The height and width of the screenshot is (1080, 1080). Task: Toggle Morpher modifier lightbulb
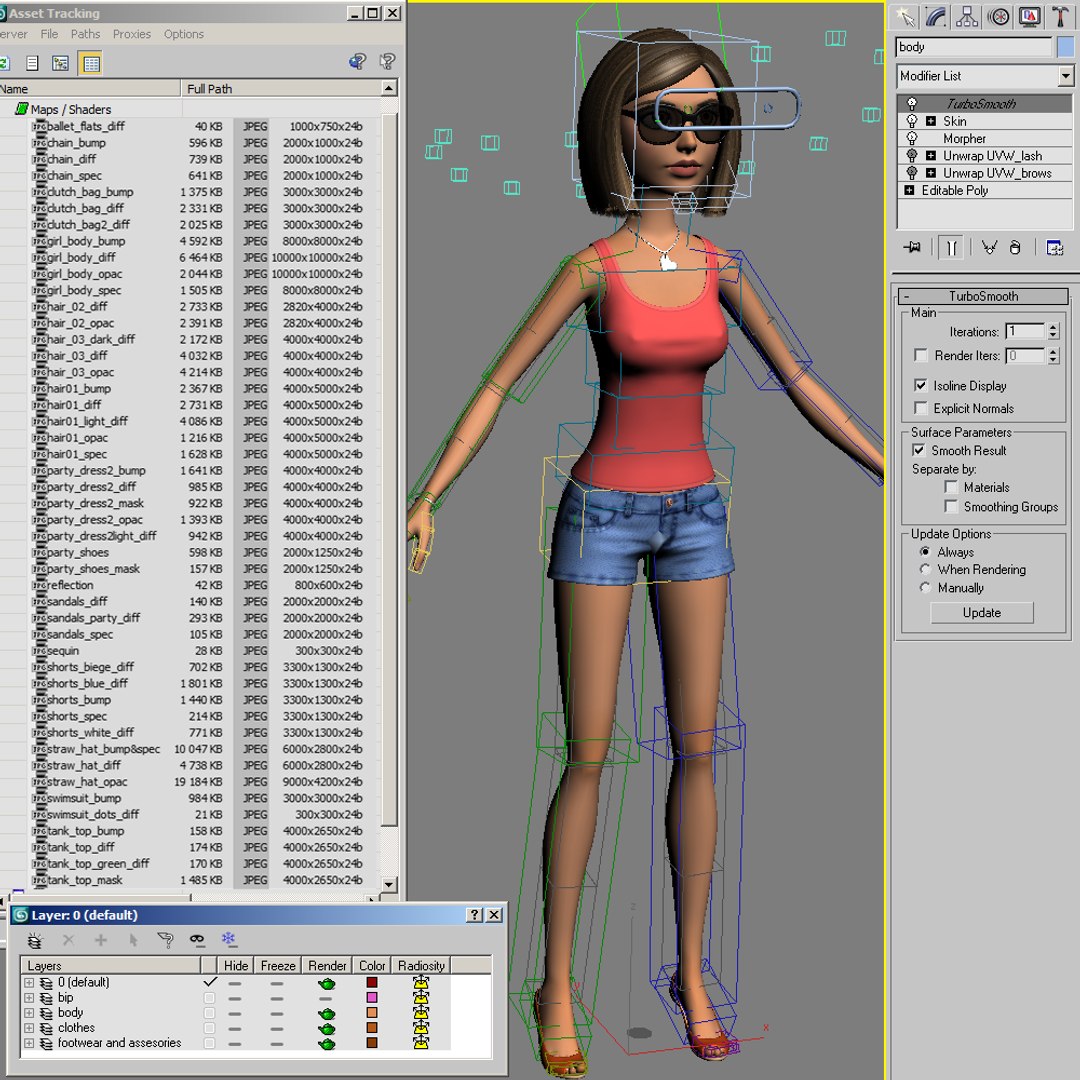coord(912,138)
